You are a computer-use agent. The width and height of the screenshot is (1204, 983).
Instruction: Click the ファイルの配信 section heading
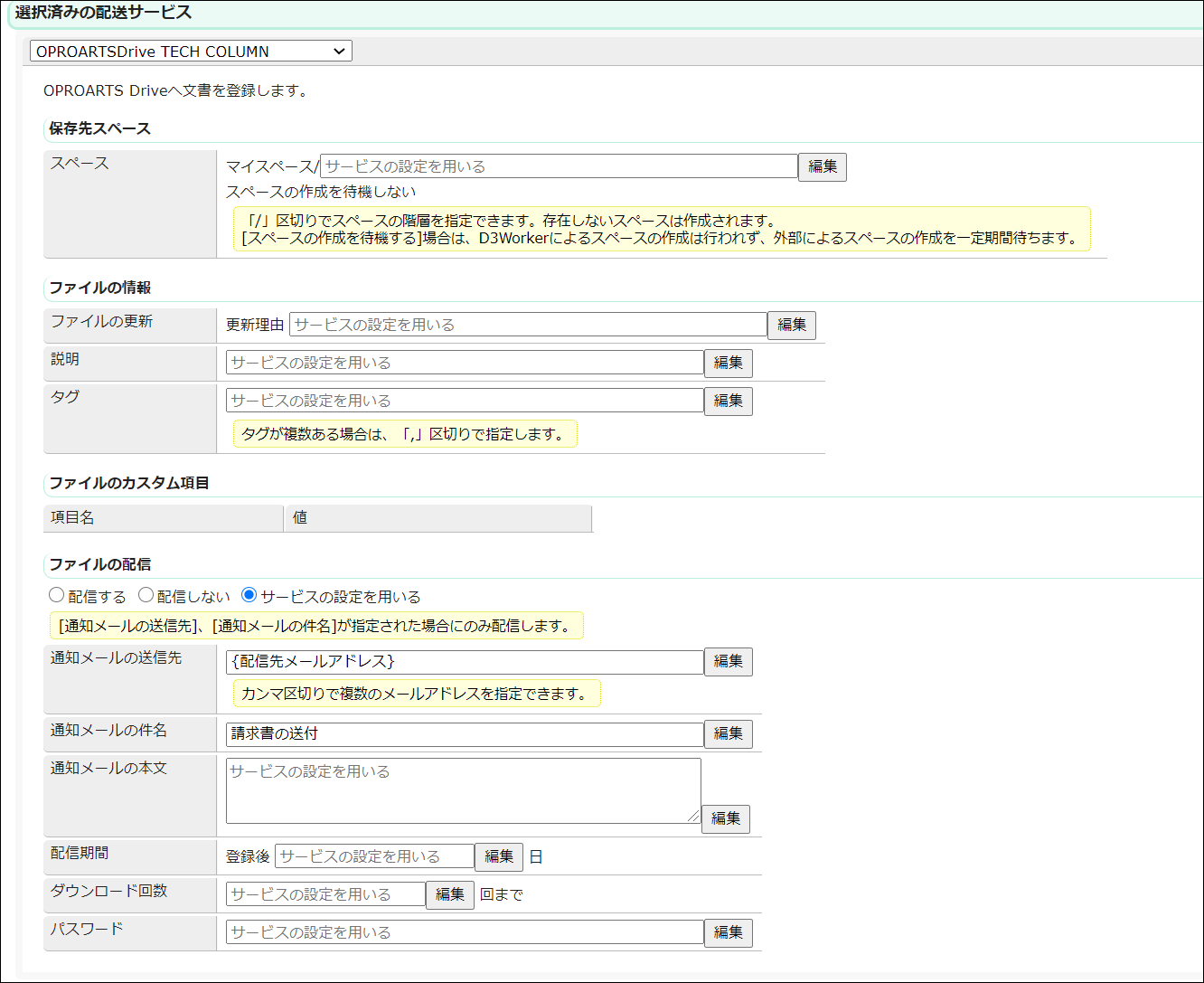[99, 564]
